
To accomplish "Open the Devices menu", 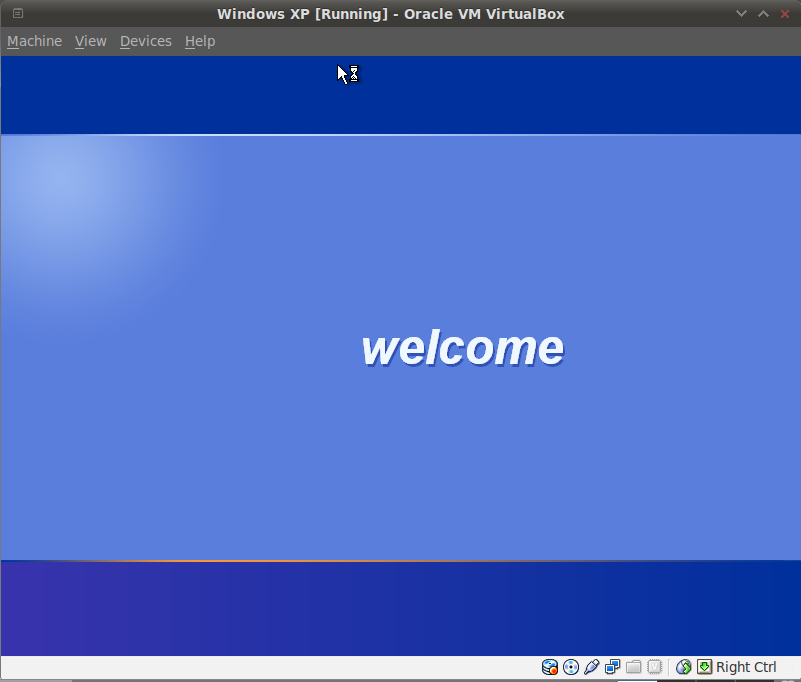I will 146,41.
